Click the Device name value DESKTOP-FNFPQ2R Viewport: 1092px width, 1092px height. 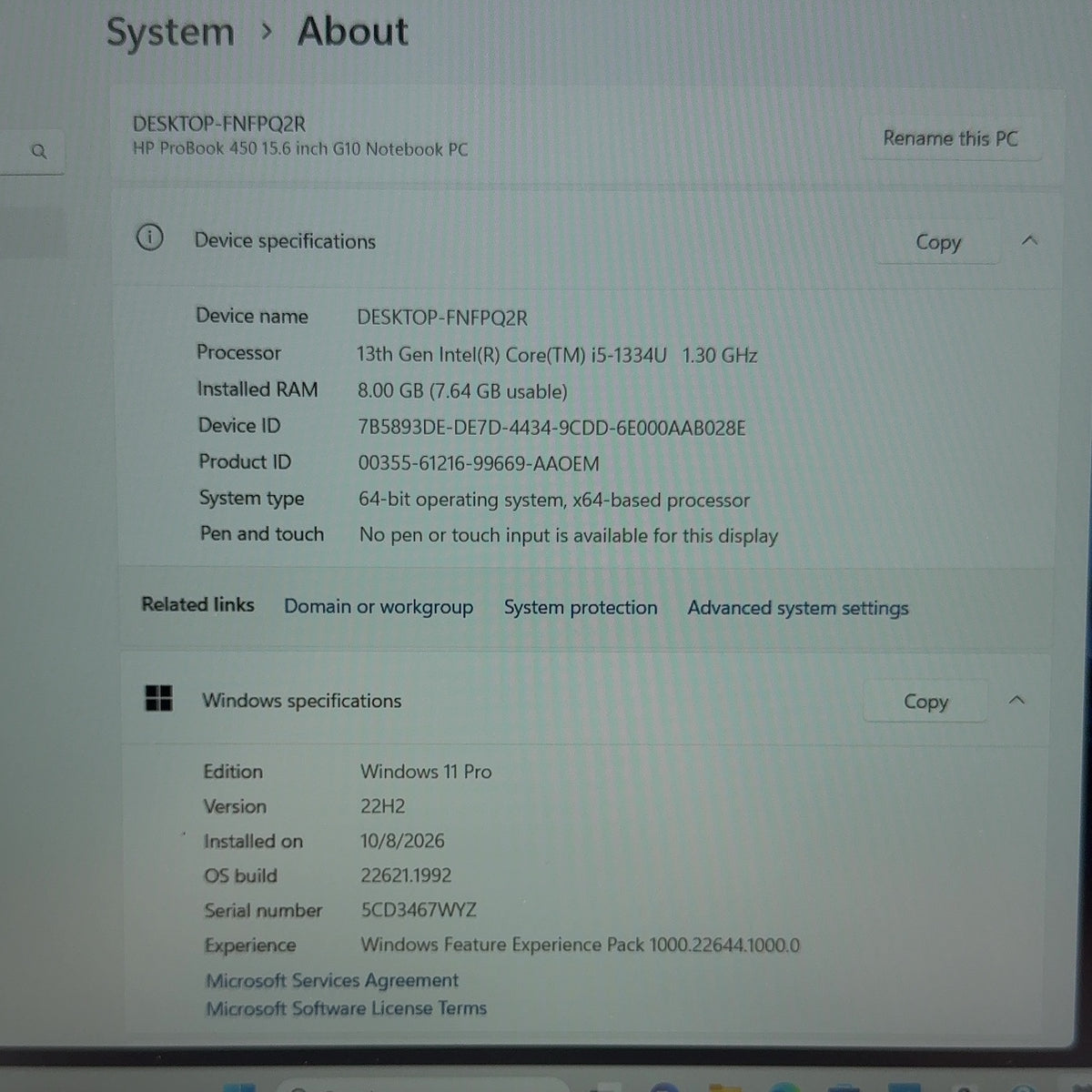pos(442,318)
